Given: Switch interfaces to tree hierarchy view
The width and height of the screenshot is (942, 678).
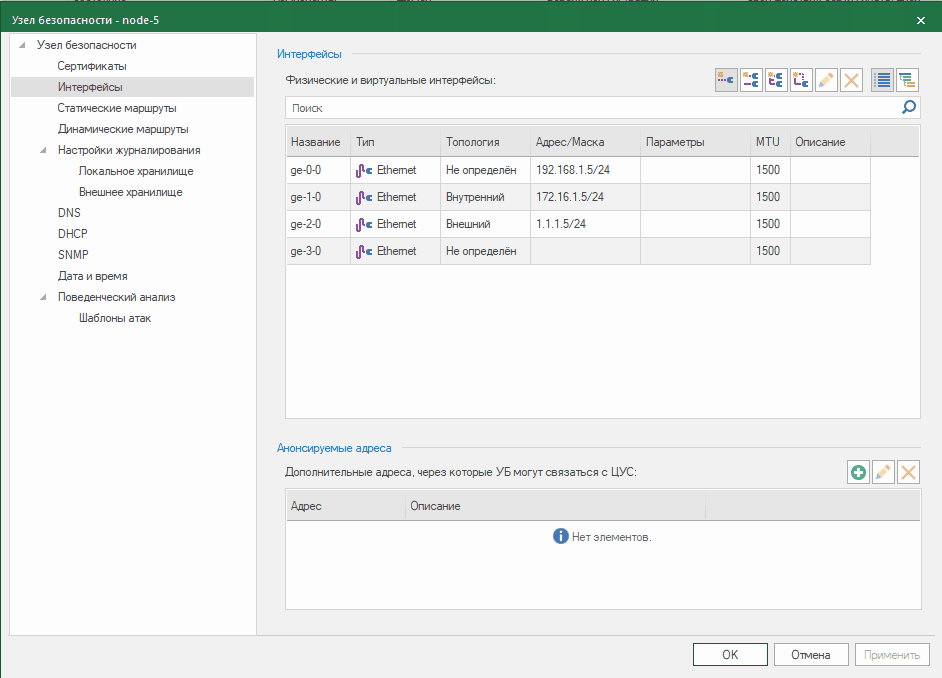Looking at the screenshot, I should click(x=907, y=80).
